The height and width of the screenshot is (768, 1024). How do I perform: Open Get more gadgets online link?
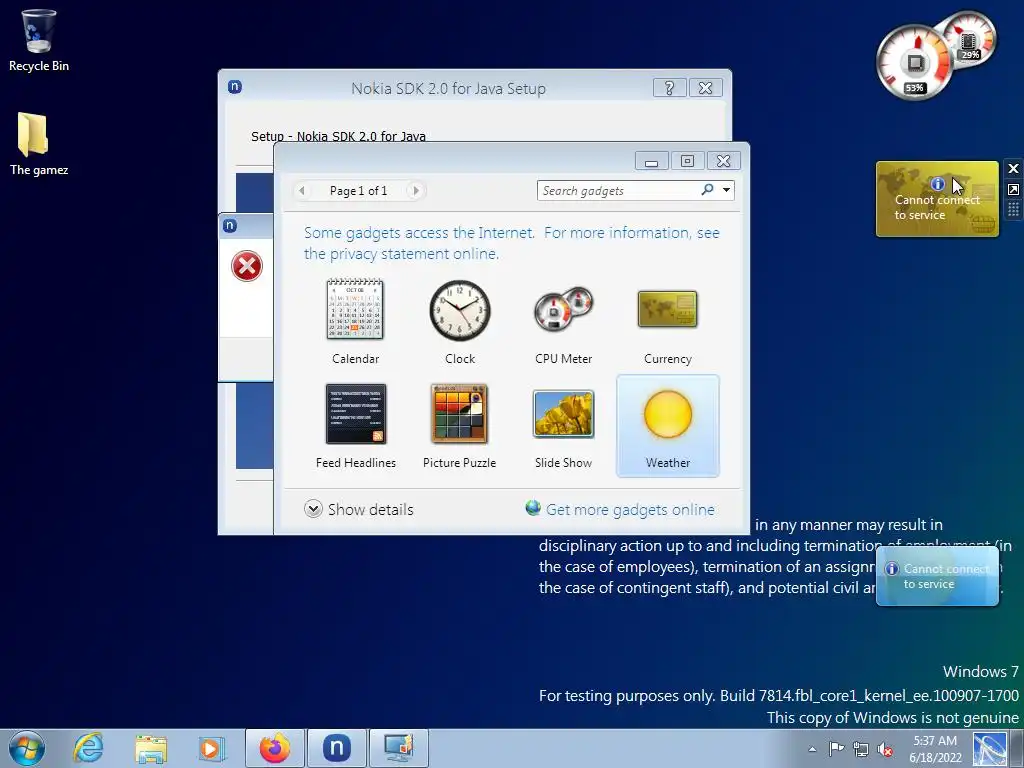[620, 509]
